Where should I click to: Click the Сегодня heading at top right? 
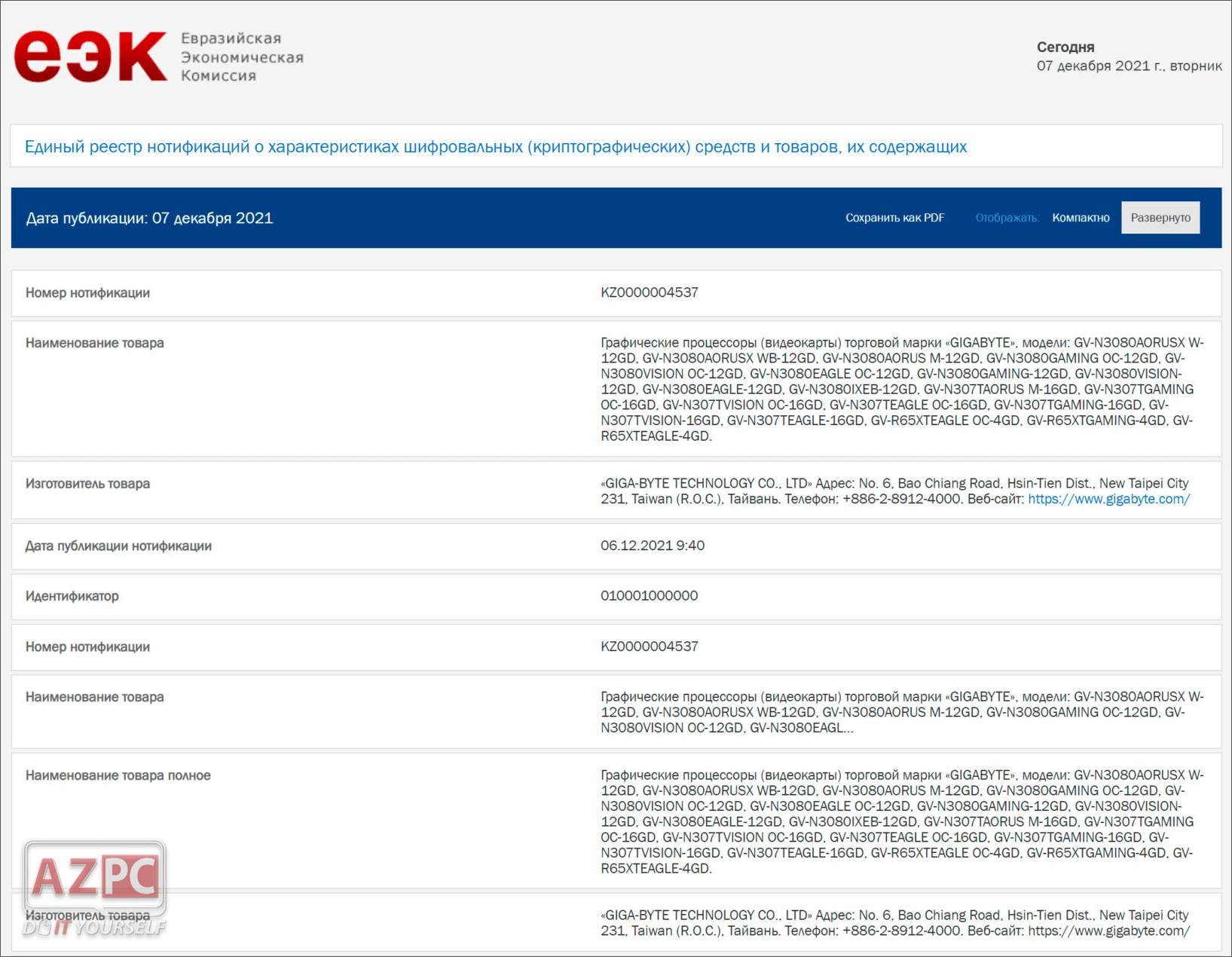1065,47
